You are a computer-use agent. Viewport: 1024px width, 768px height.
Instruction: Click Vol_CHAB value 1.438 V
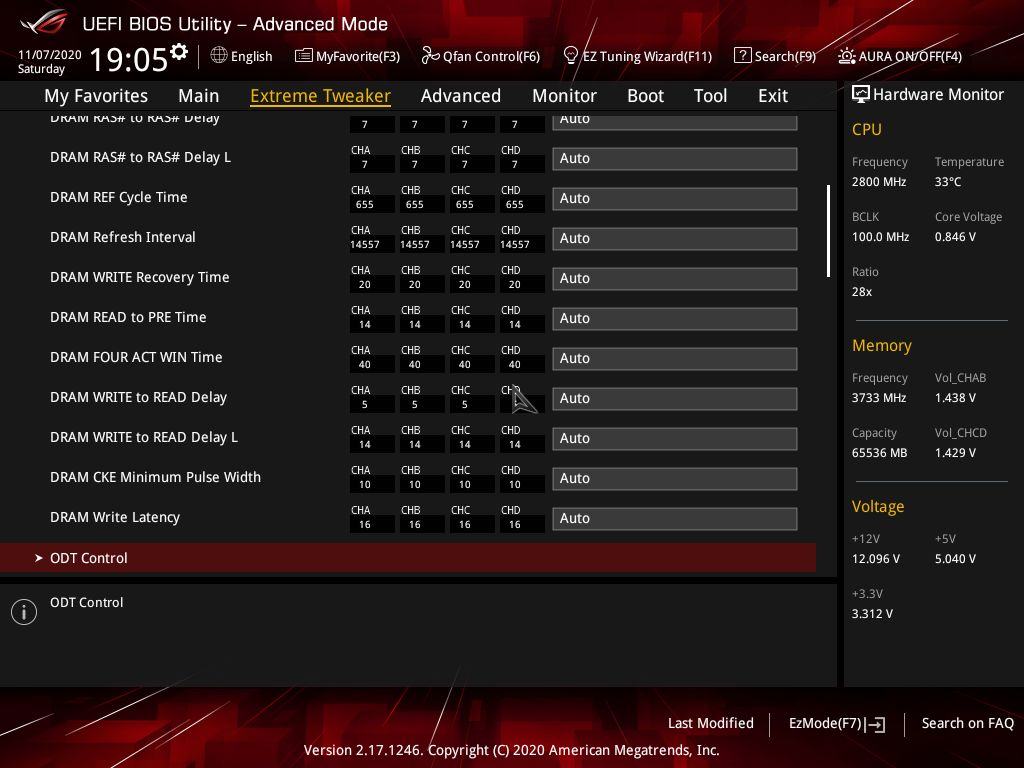pos(955,397)
